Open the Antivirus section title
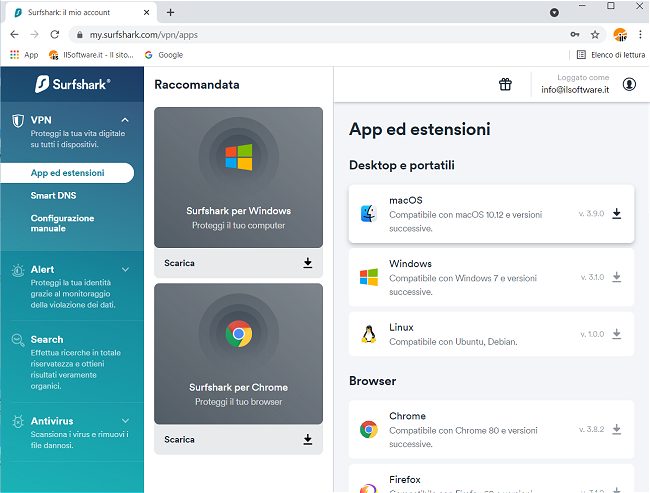 (52, 421)
